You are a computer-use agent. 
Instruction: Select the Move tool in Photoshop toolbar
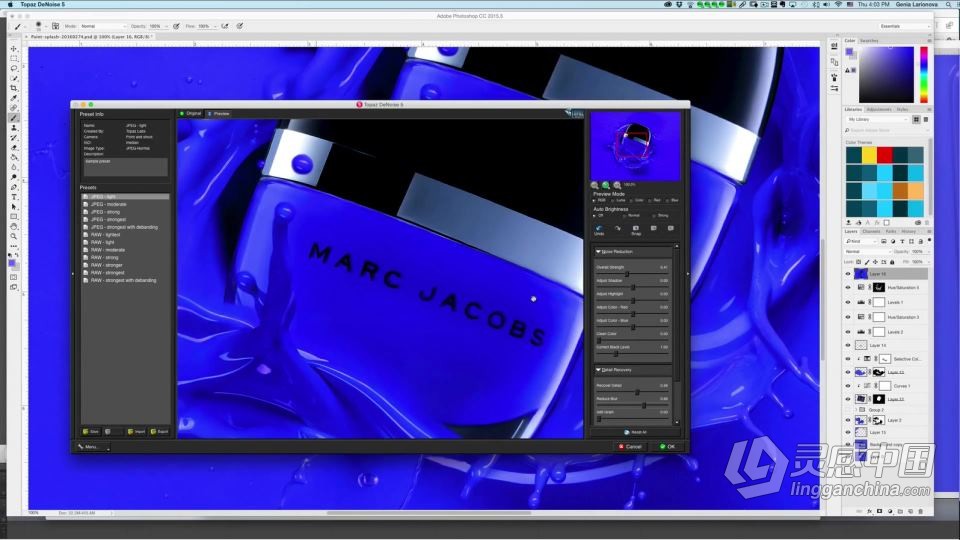click(13, 48)
